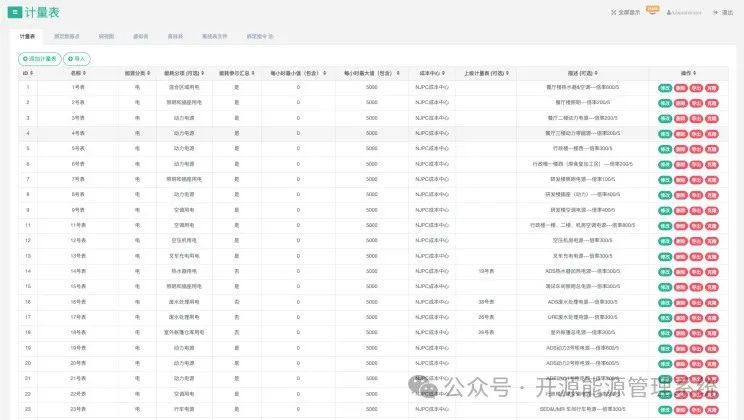Click last red button in 8号表 row
Viewport: 744px width, 420px height.
(x=711, y=195)
